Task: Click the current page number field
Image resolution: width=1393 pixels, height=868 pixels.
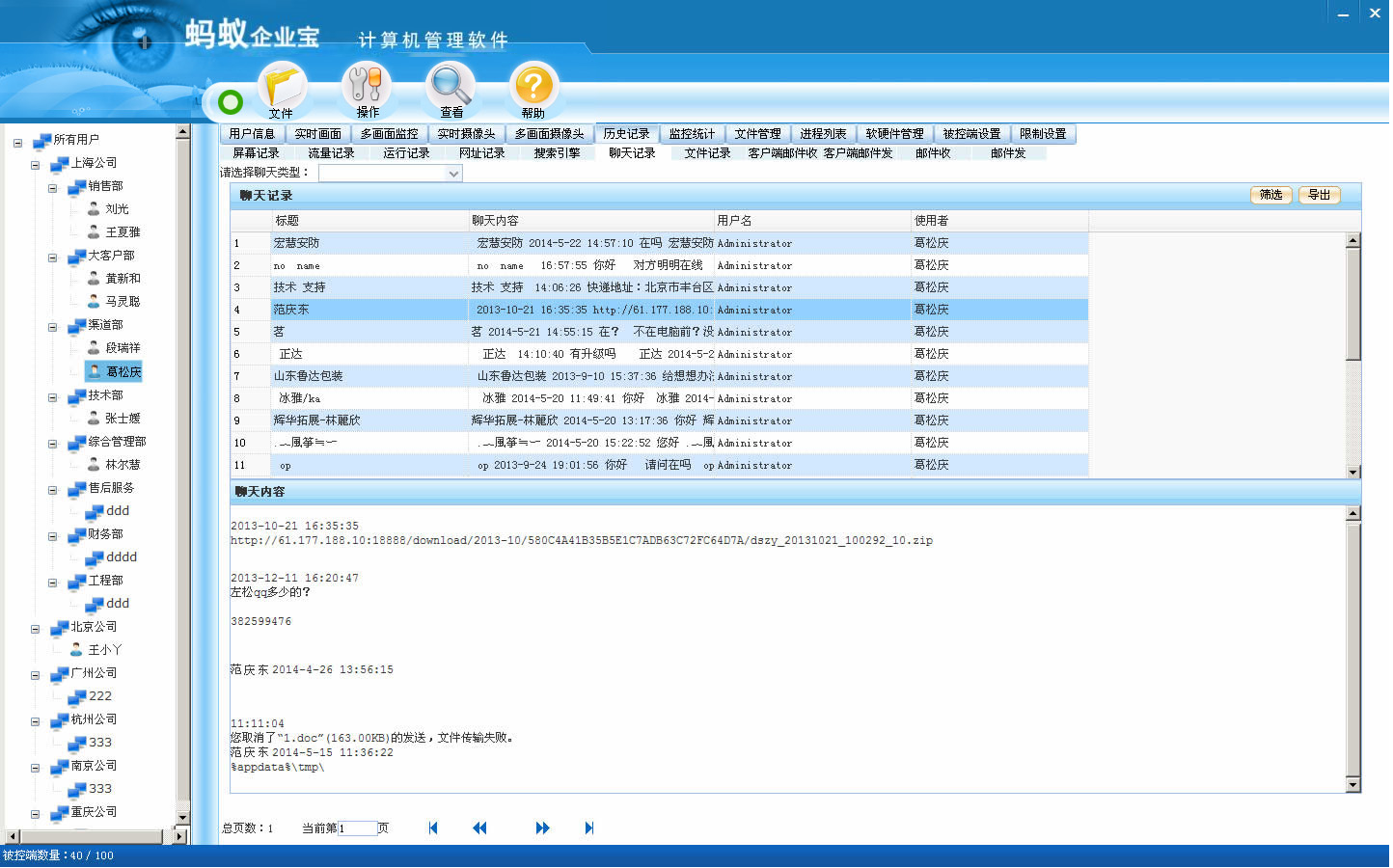Action: (356, 828)
